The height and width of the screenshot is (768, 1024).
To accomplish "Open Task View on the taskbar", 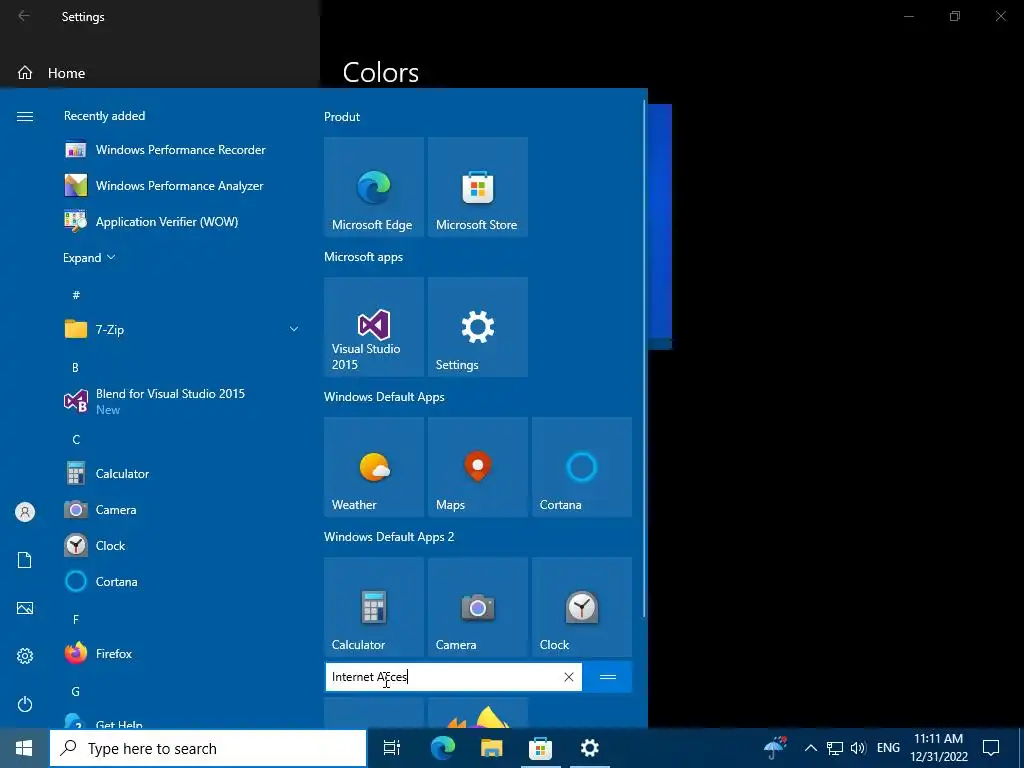I will click(x=392, y=748).
